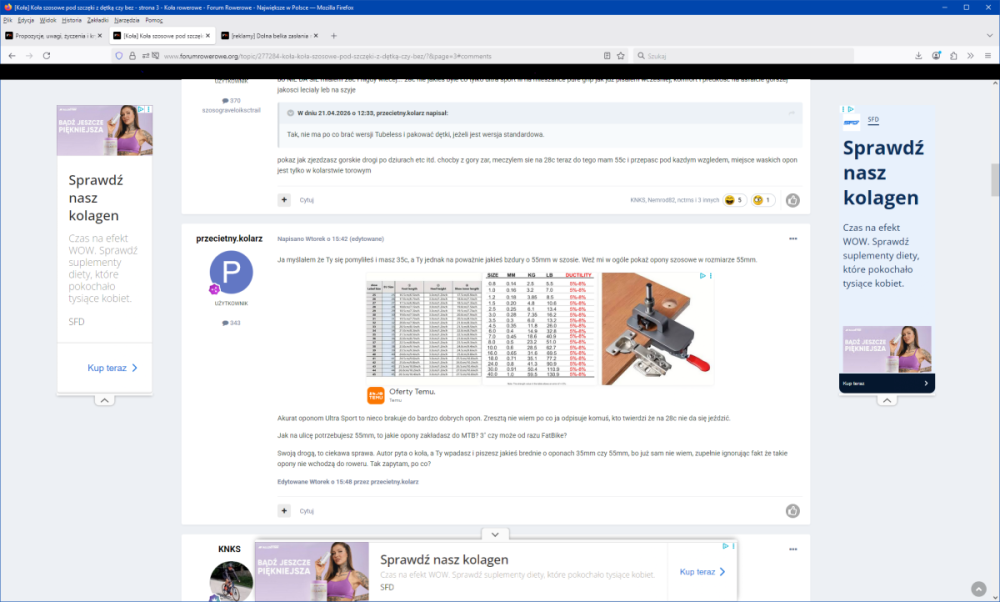This screenshot has height=602, width=1000.
Task: Click the przecietny.kolarz purple P avatar
Action: pos(231,273)
